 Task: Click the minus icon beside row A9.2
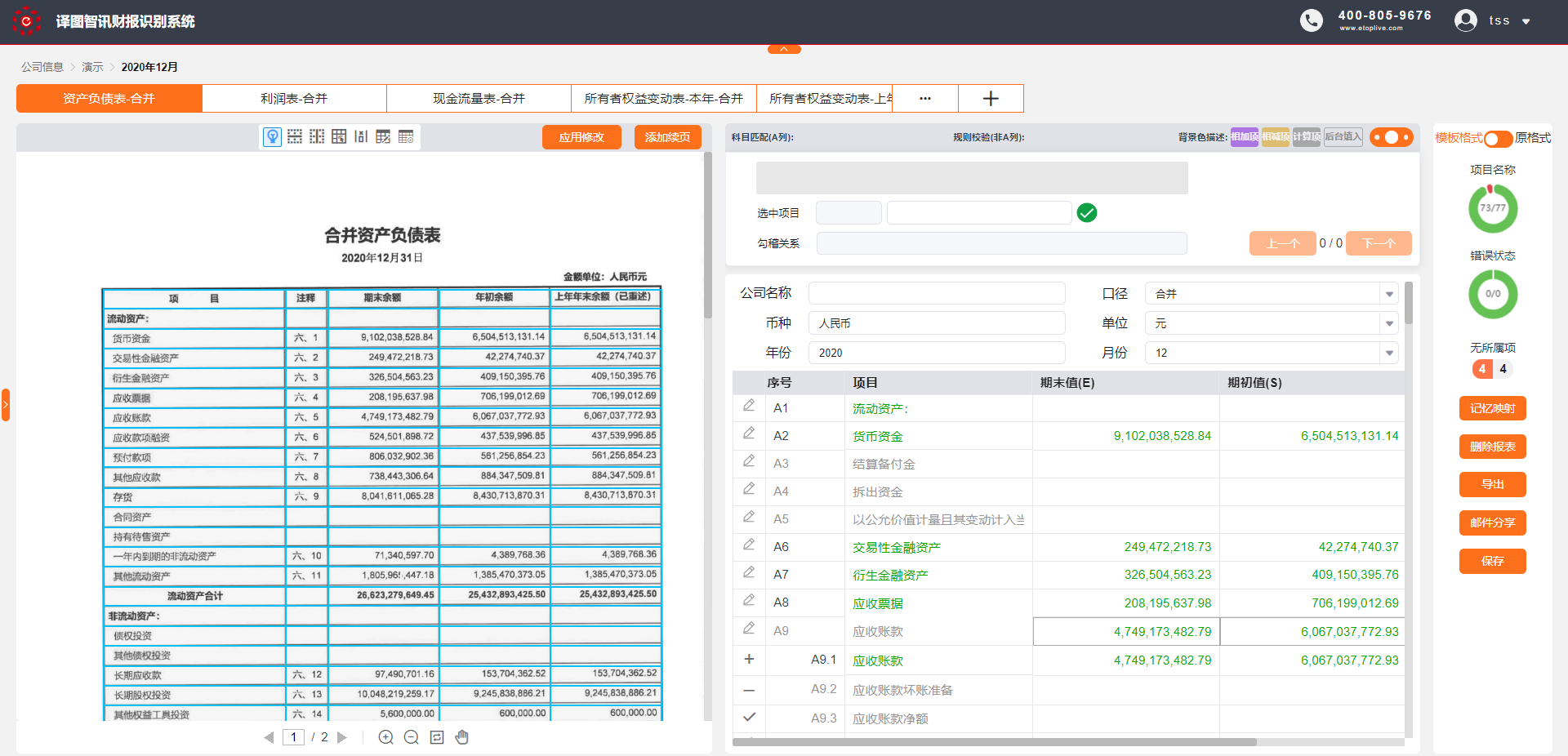click(749, 690)
